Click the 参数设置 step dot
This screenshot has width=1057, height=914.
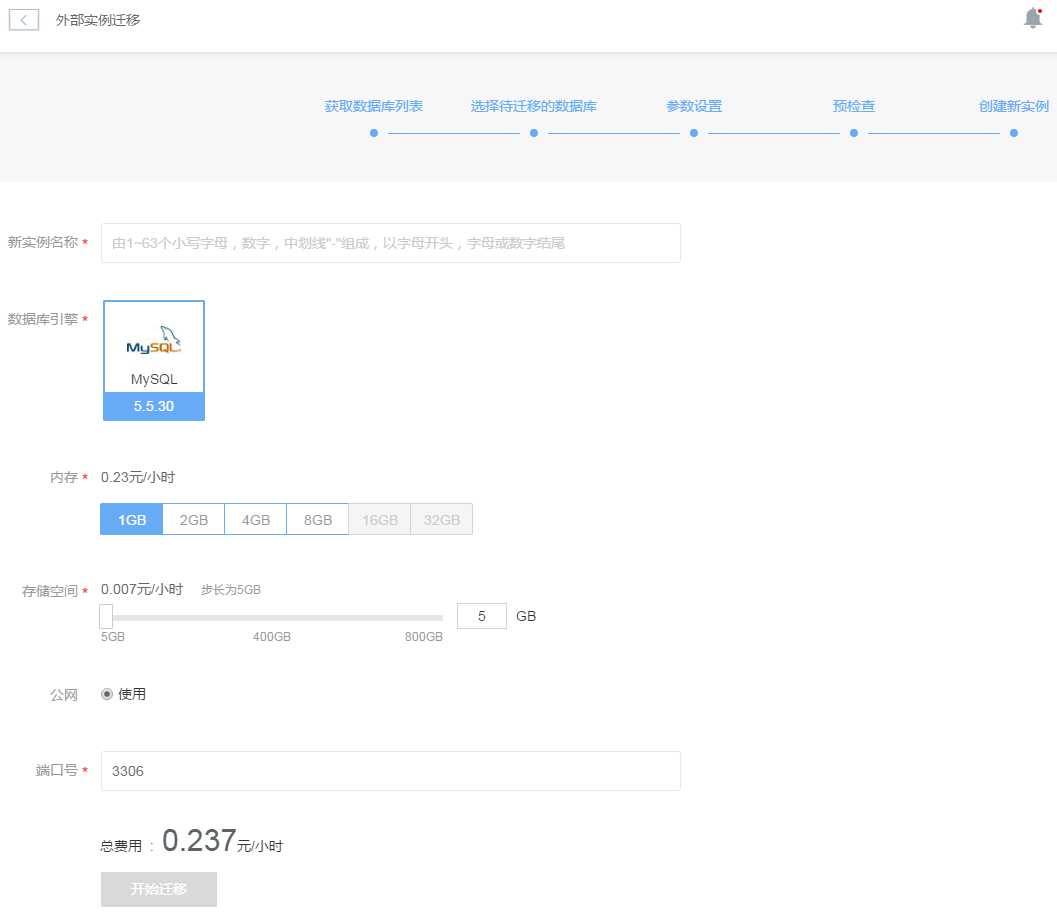tap(693, 132)
